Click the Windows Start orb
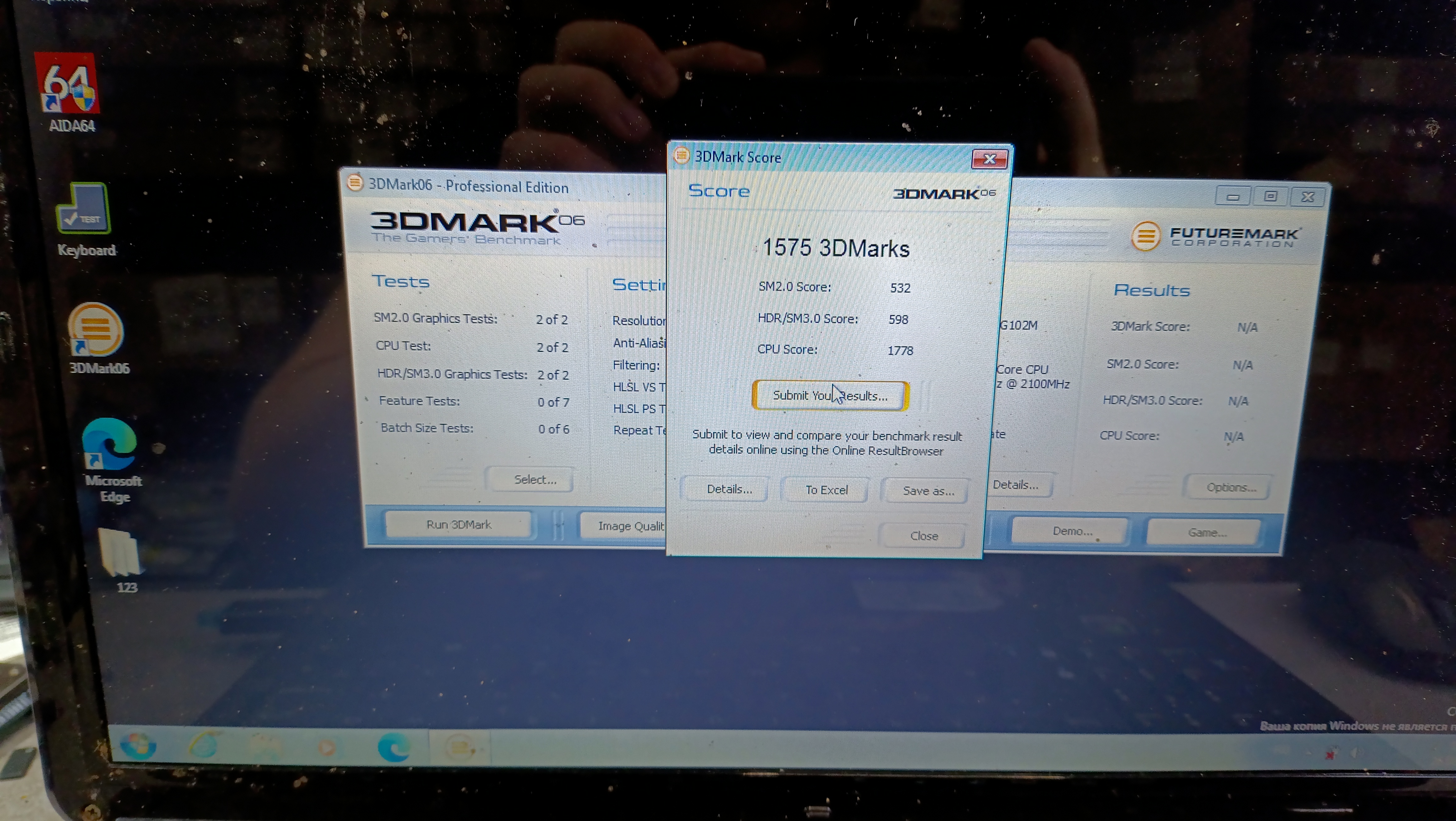 click(x=137, y=746)
